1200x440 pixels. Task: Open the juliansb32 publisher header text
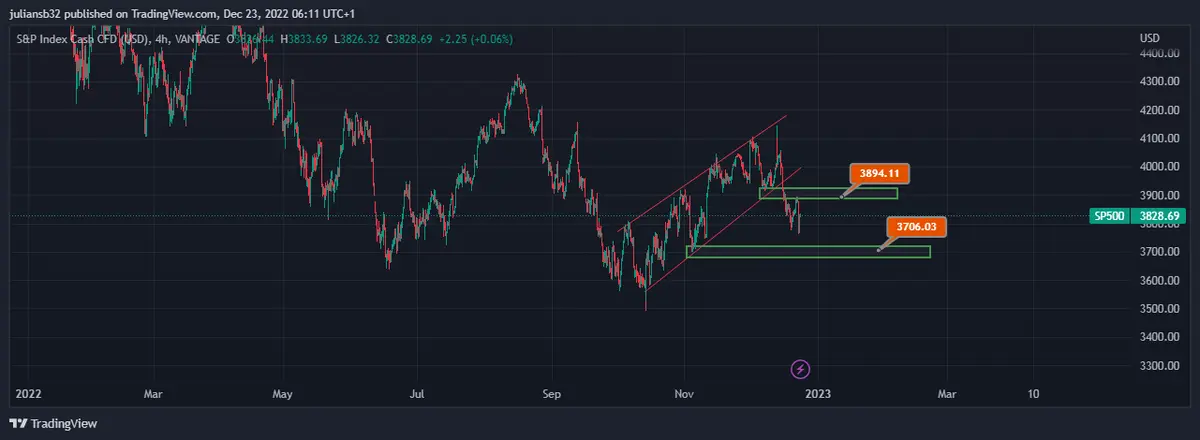tap(40, 13)
